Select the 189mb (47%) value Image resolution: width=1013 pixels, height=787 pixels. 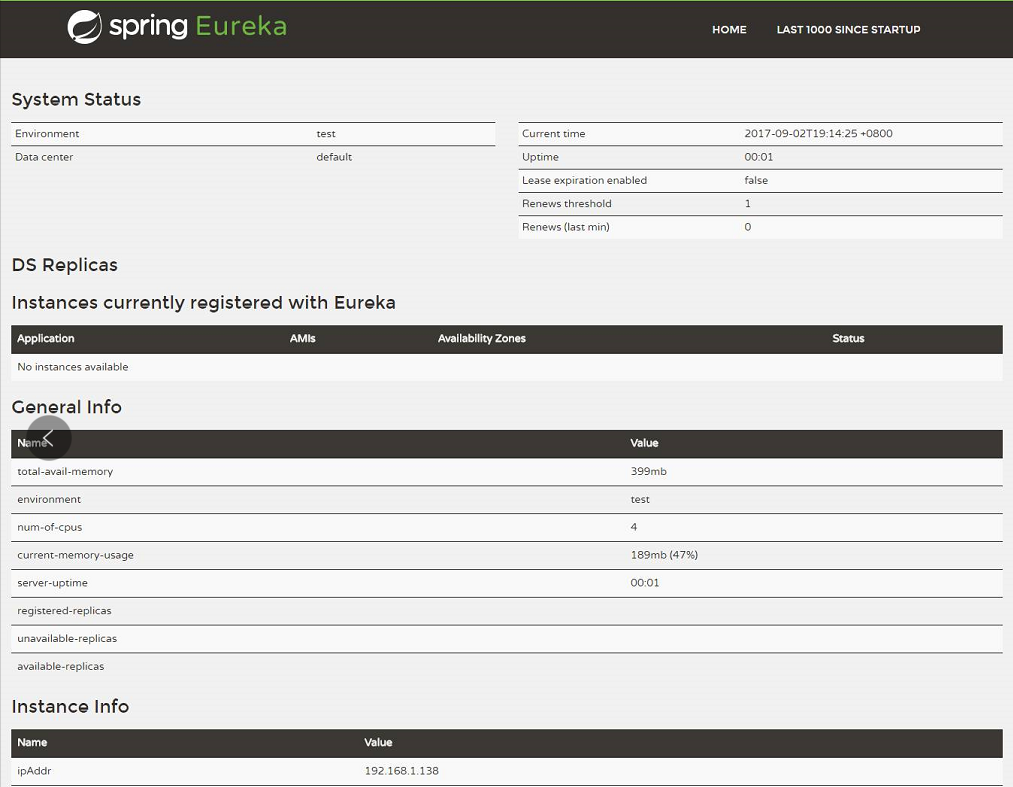click(x=664, y=555)
